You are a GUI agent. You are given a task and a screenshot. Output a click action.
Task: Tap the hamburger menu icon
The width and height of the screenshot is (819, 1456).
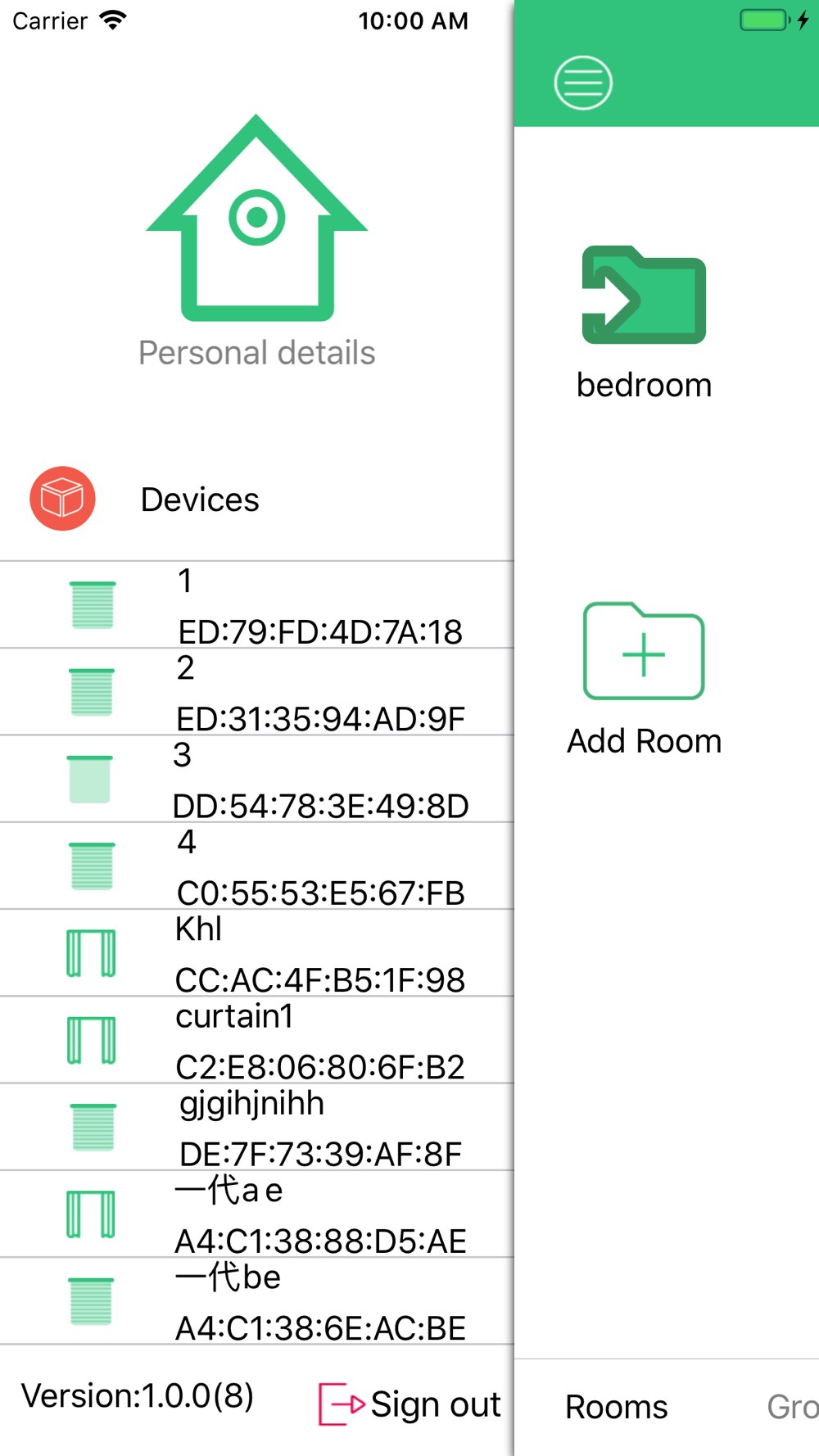pos(583,83)
